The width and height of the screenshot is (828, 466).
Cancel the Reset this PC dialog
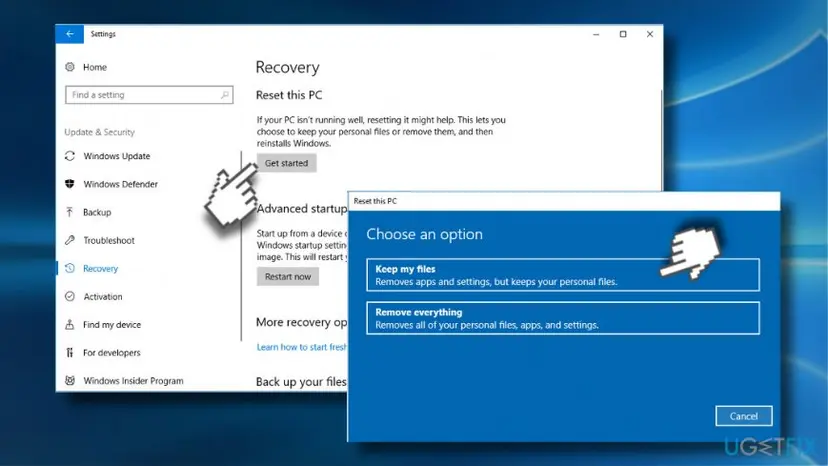744,416
